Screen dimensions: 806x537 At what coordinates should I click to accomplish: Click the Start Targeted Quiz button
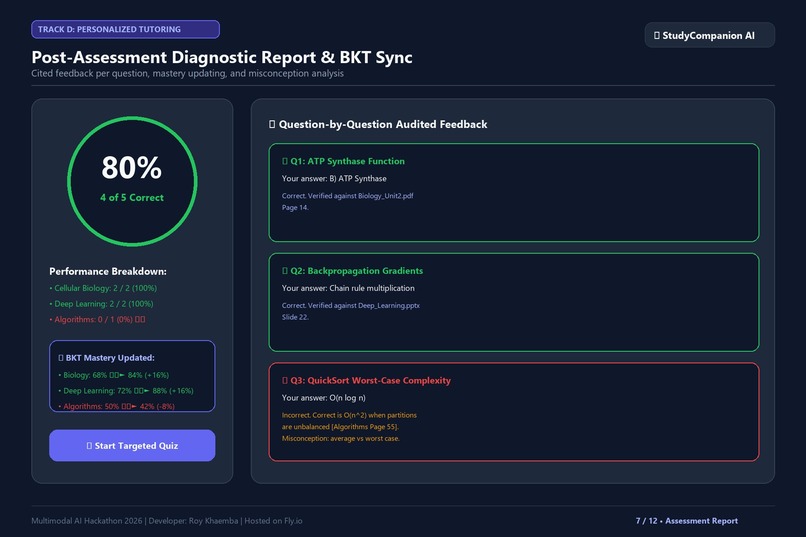point(132,446)
